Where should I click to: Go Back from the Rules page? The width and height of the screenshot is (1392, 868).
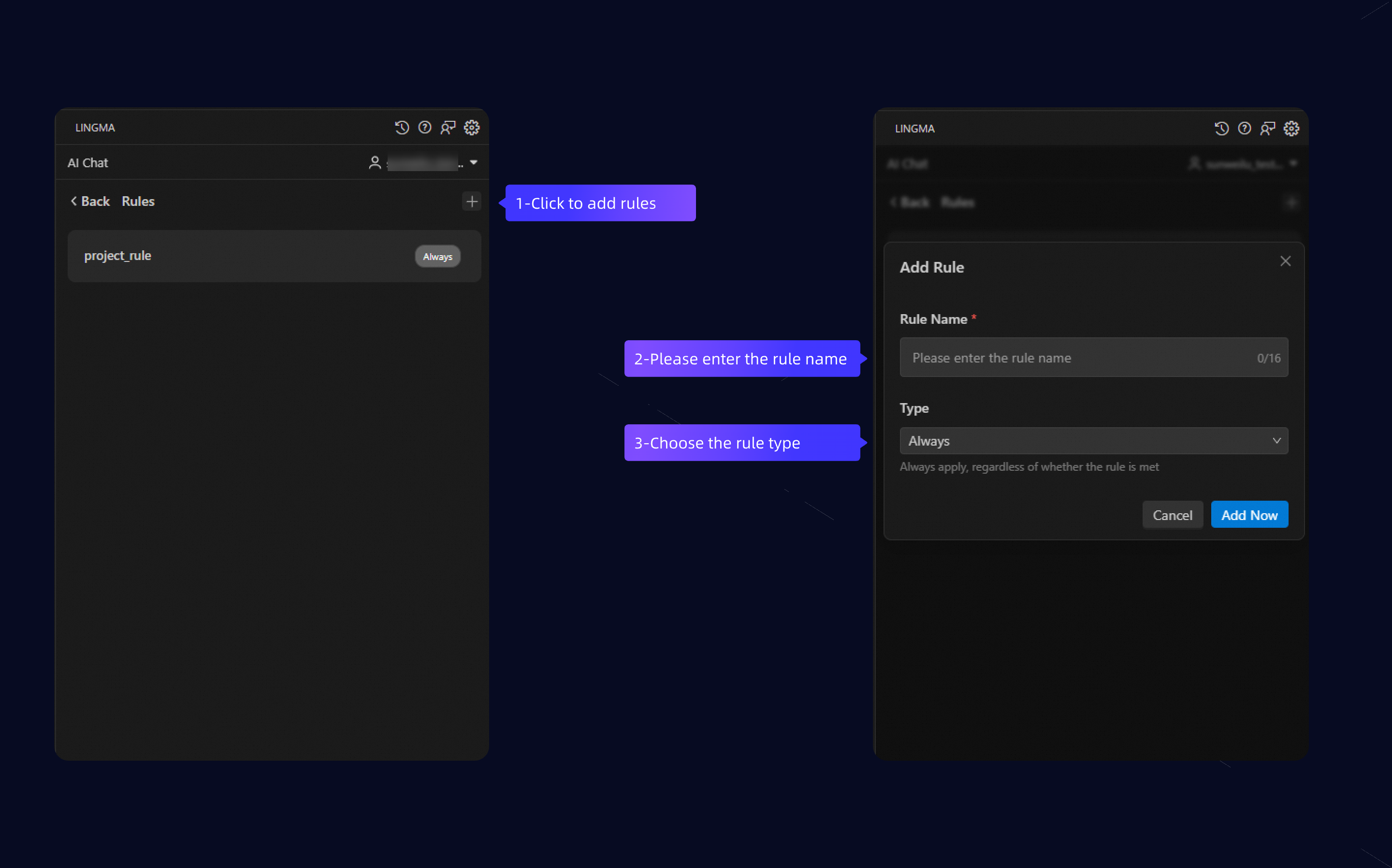[90, 202]
